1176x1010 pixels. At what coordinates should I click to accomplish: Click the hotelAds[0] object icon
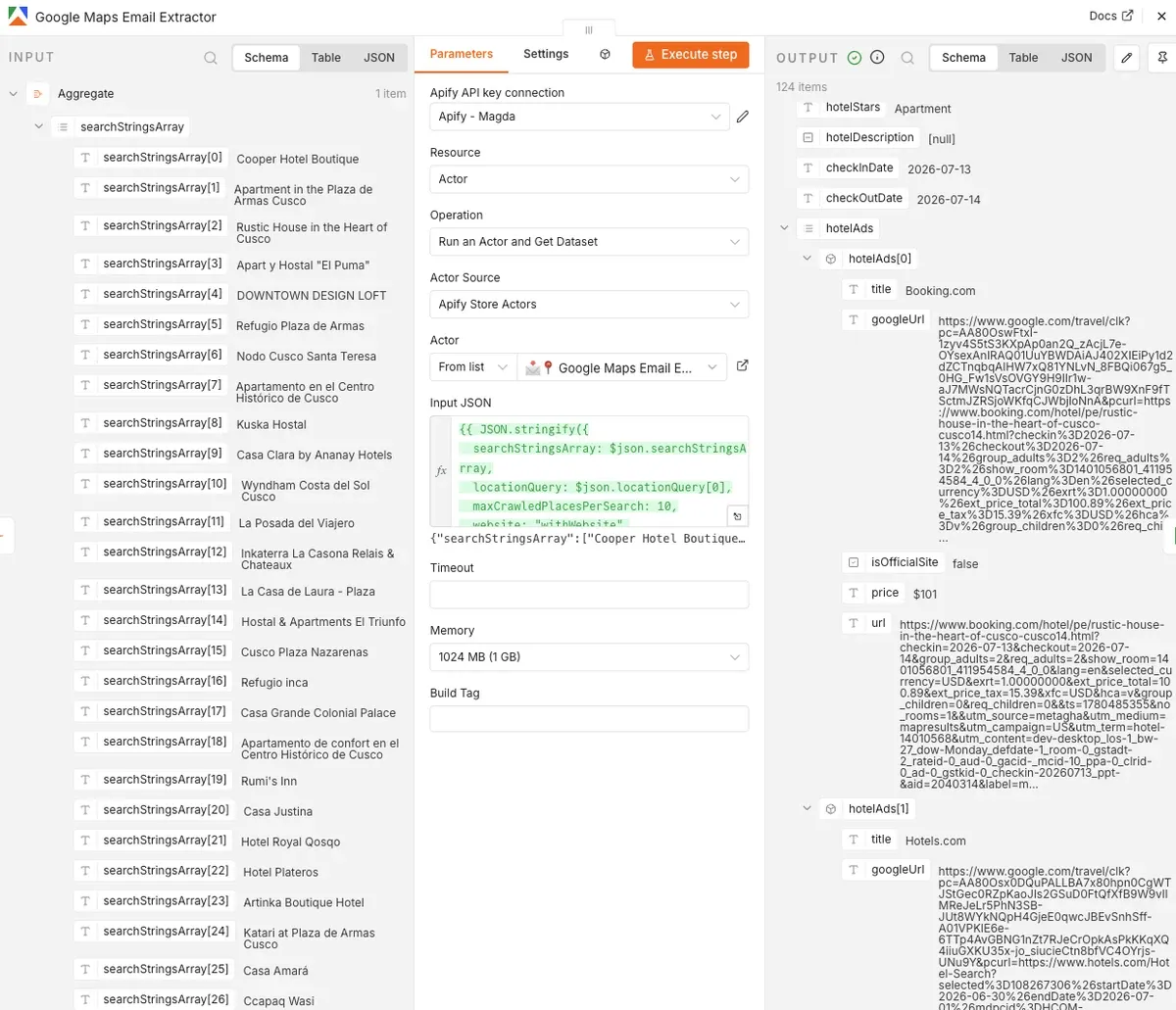click(x=830, y=260)
